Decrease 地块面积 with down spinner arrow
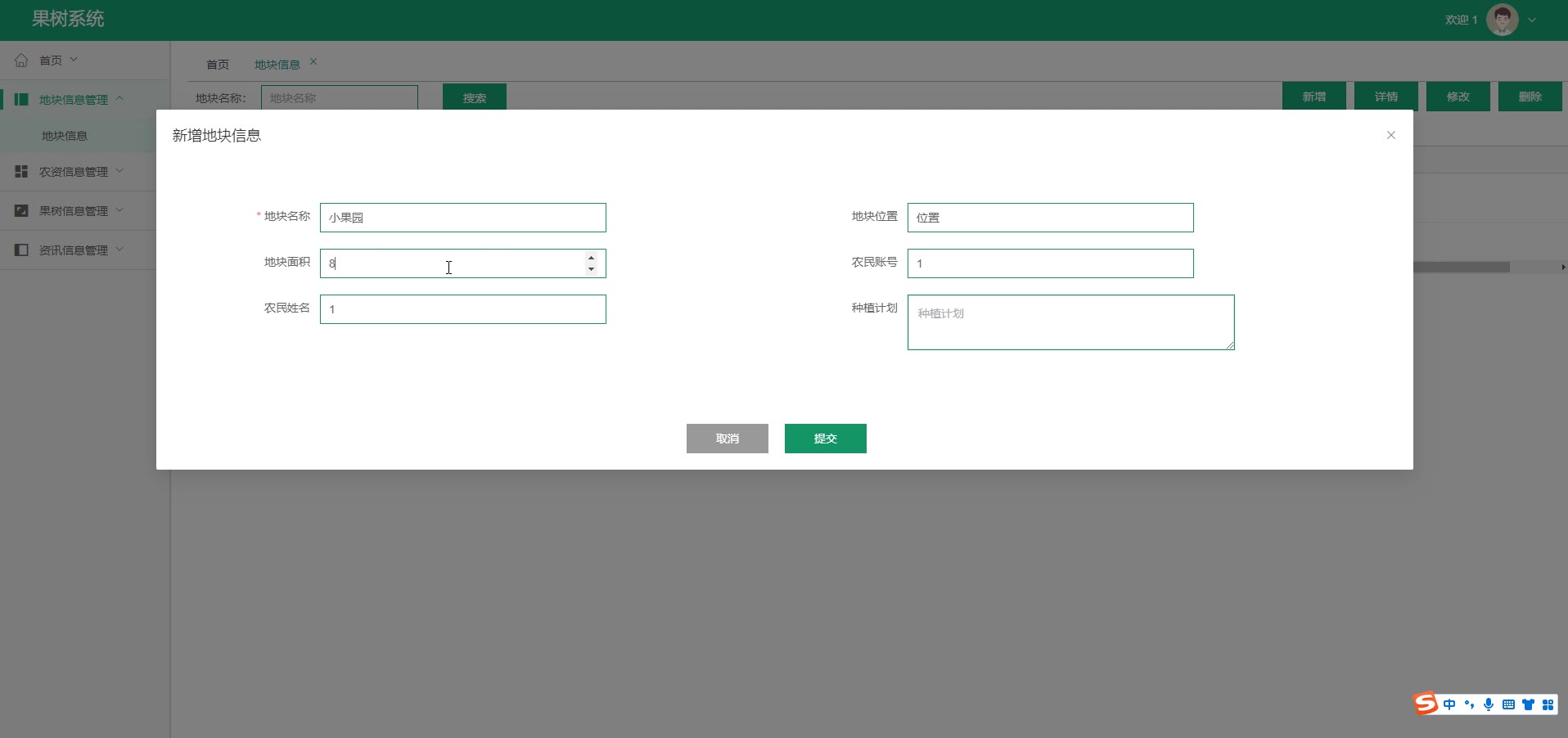Viewport: 1568px width, 738px height. (591, 269)
